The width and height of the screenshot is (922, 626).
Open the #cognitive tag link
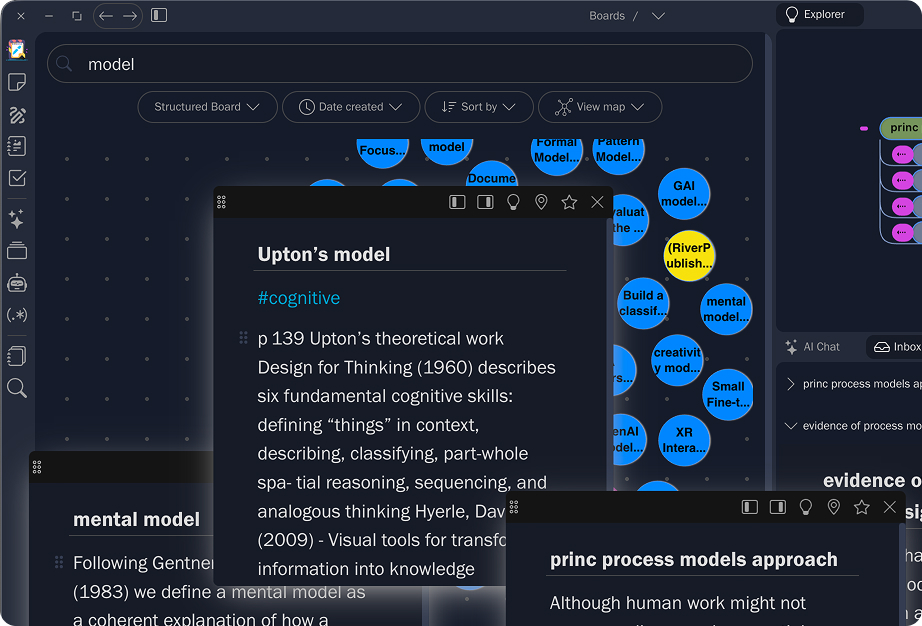point(298,298)
